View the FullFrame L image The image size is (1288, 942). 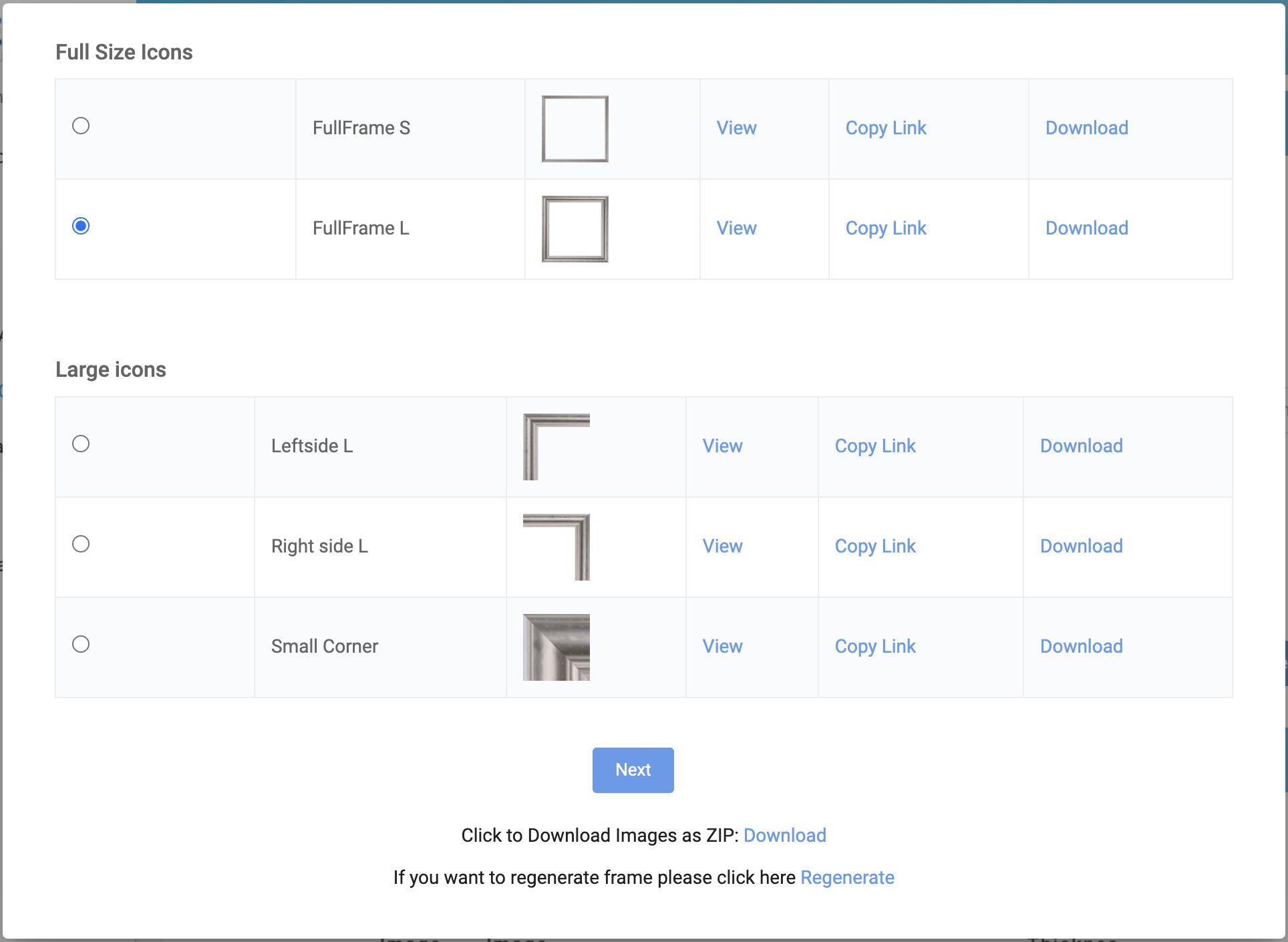737,228
